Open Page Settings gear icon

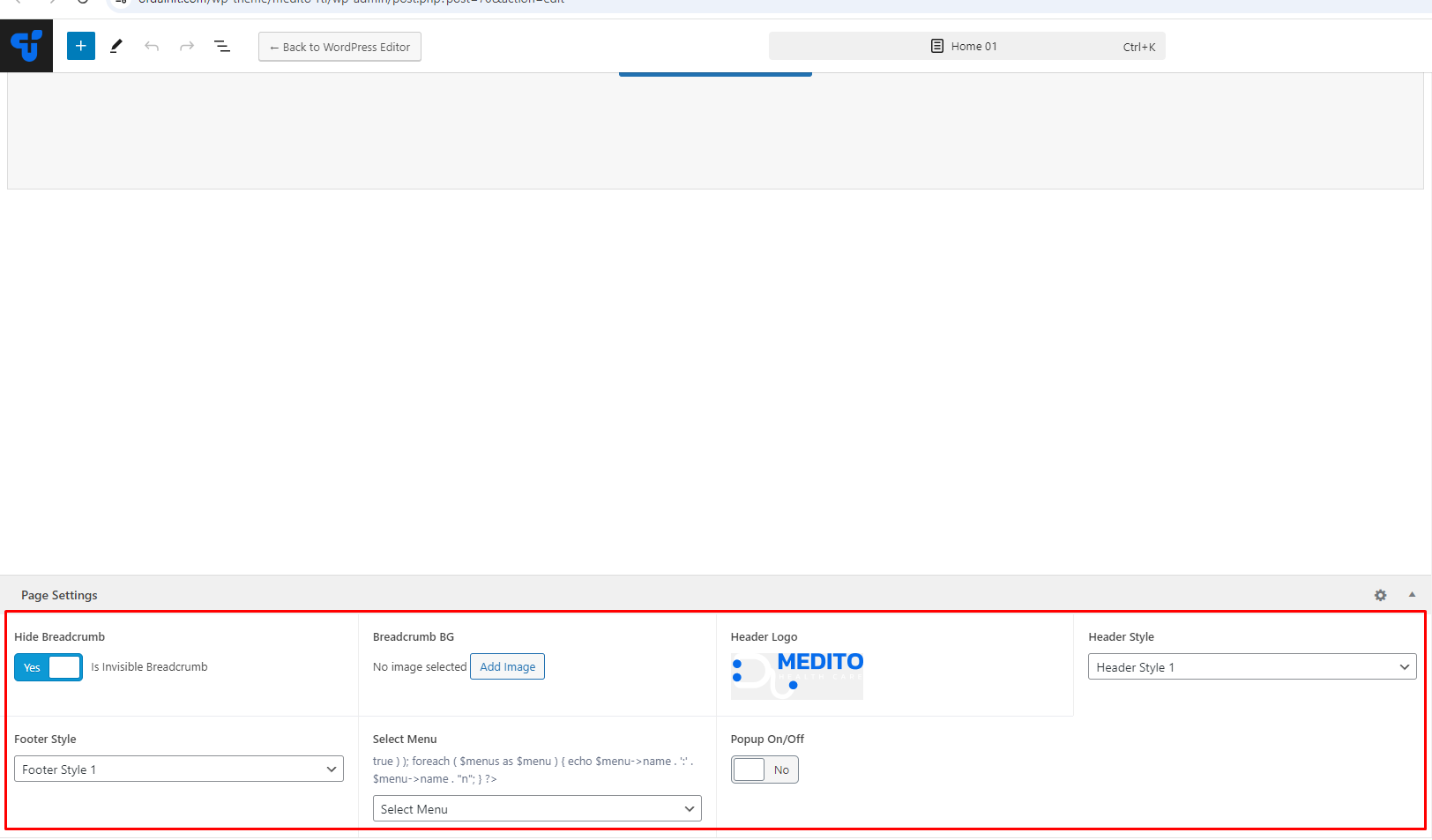[1380, 596]
